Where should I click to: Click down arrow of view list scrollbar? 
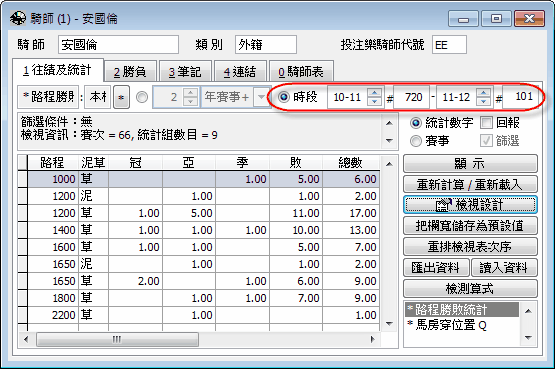pyautogui.click(x=528, y=338)
